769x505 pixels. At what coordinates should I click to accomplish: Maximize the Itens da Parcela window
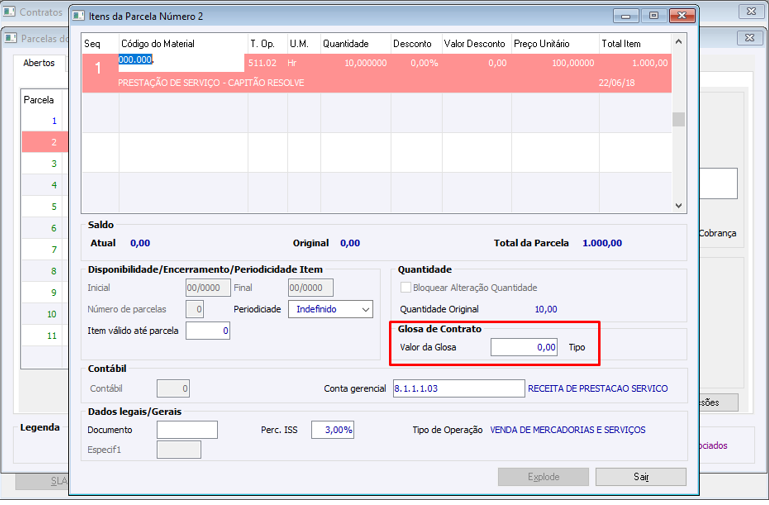653,16
